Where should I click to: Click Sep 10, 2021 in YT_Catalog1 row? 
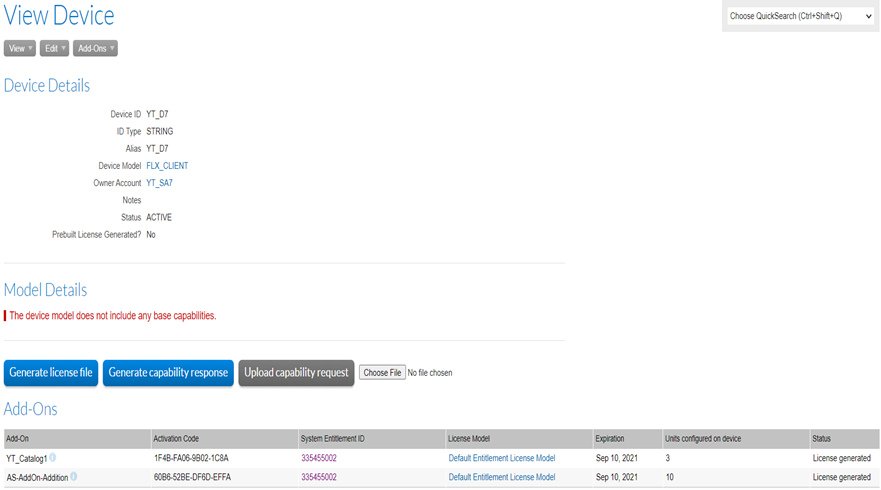[x=616, y=458]
